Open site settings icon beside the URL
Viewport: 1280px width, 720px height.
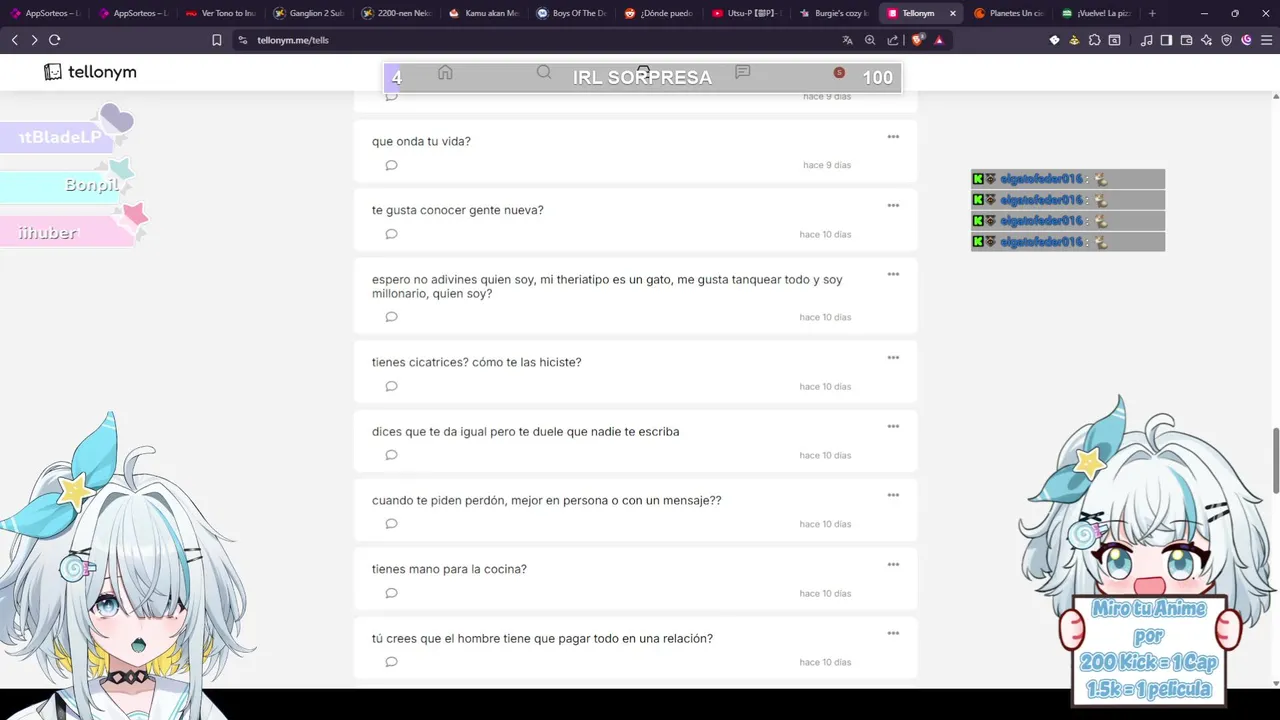(x=242, y=40)
